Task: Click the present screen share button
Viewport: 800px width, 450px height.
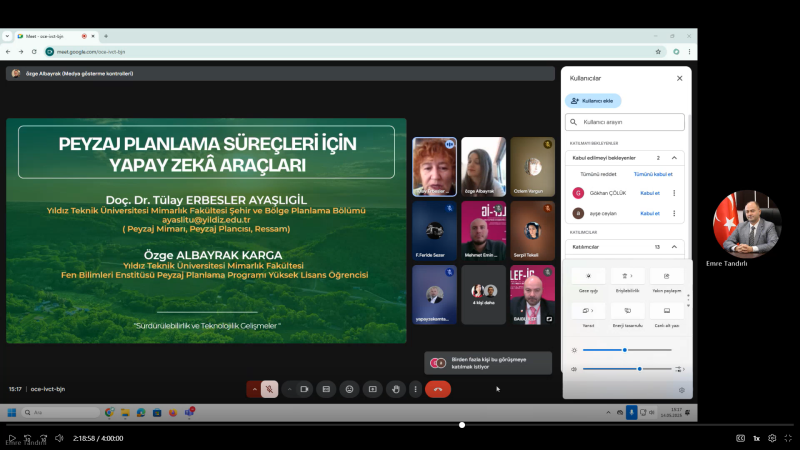Action: pyautogui.click(x=372, y=389)
